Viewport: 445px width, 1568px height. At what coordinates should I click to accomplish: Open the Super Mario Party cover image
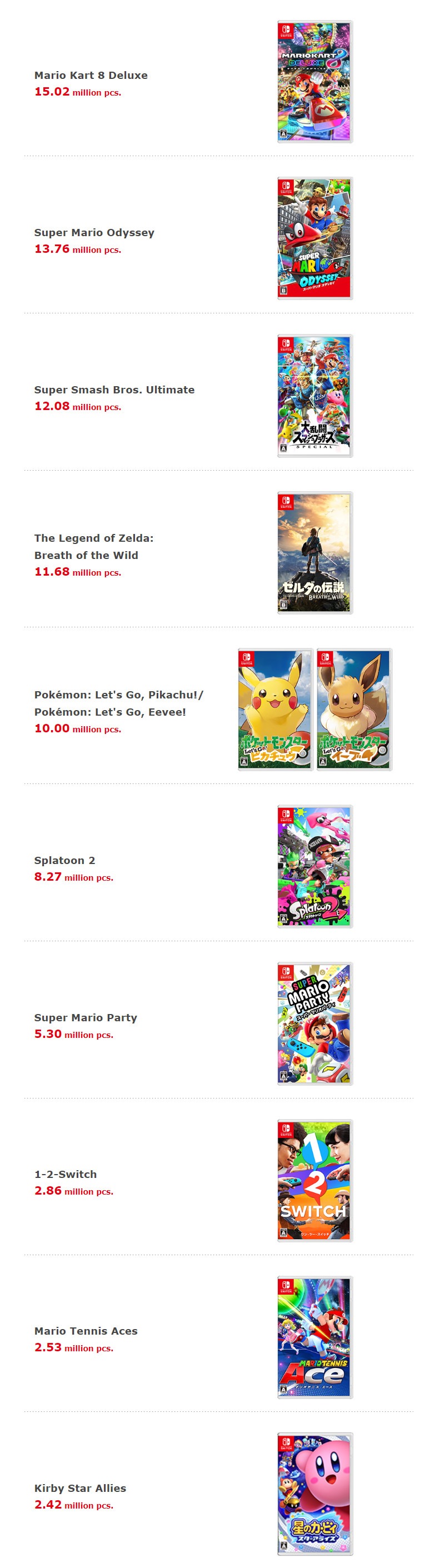click(x=315, y=1024)
